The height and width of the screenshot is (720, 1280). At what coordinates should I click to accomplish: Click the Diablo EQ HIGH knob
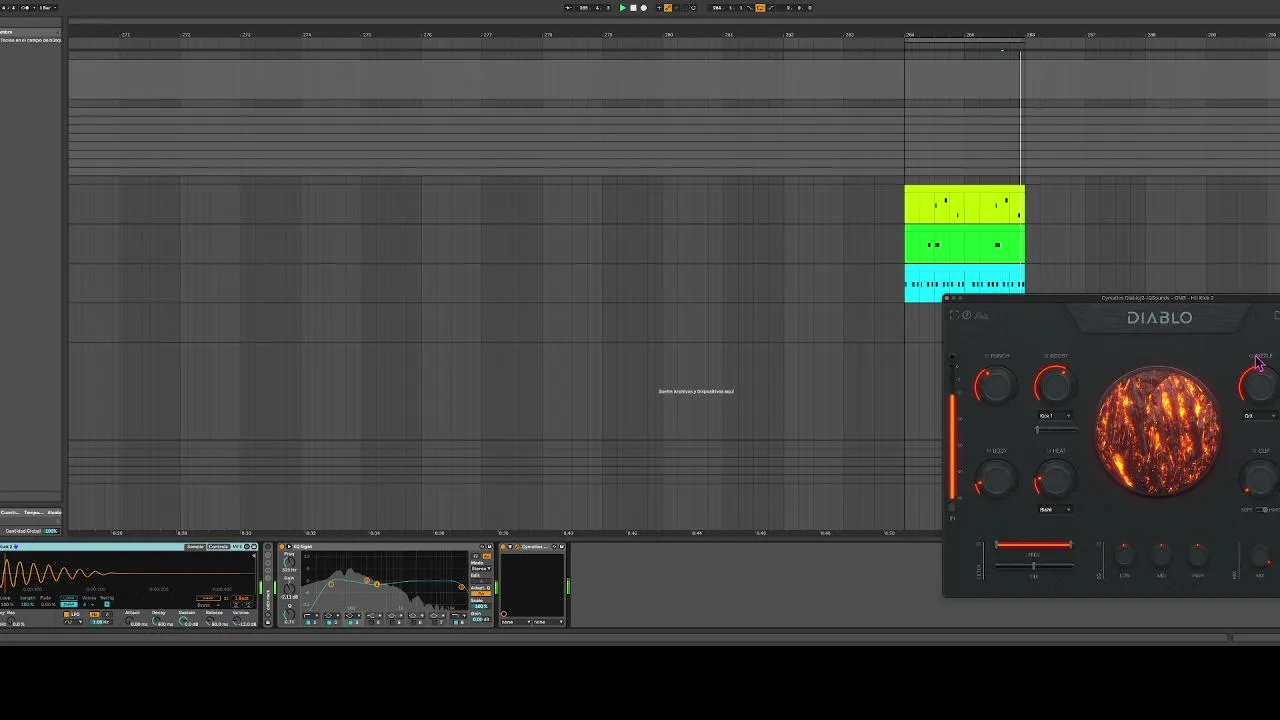coord(1197,555)
